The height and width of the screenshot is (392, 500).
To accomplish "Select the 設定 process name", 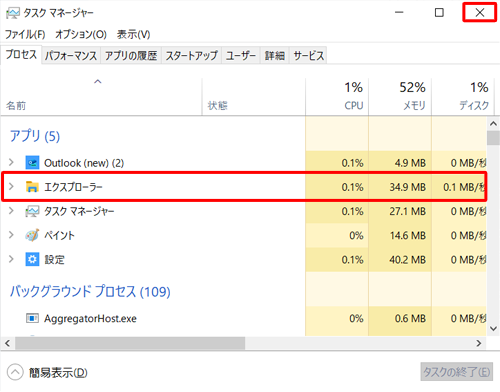I will (54, 259).
